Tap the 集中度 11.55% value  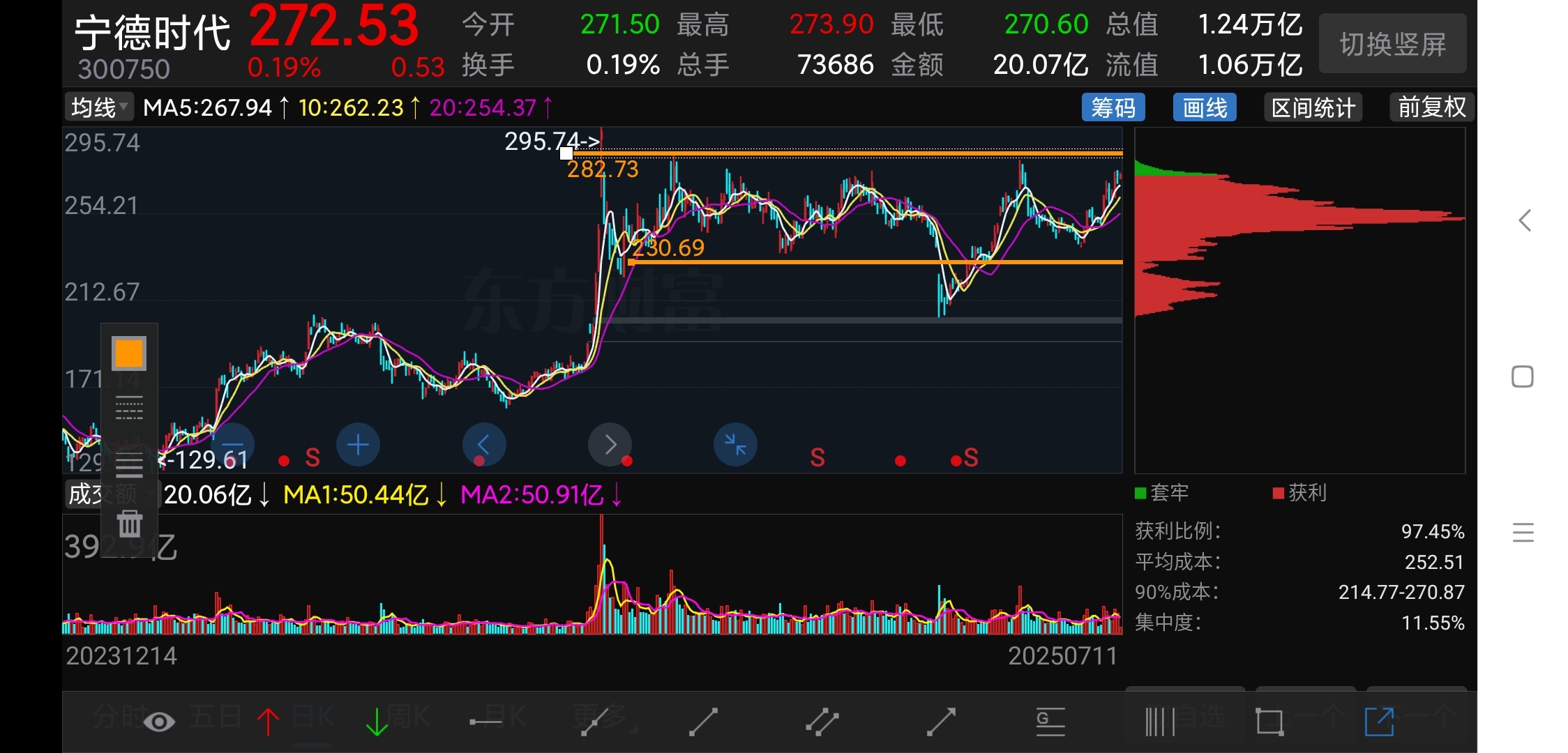(1433, 623)
